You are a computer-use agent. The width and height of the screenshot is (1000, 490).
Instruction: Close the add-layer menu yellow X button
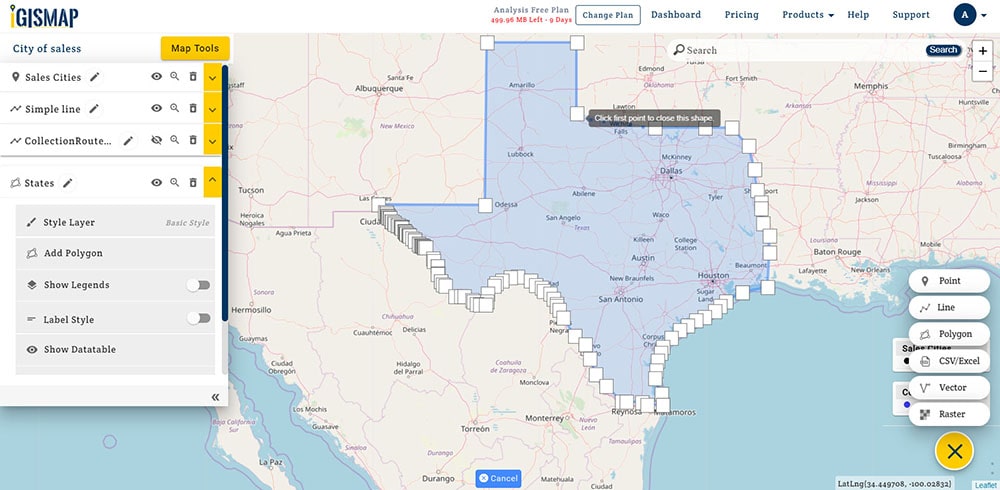[x=954, y=452]
